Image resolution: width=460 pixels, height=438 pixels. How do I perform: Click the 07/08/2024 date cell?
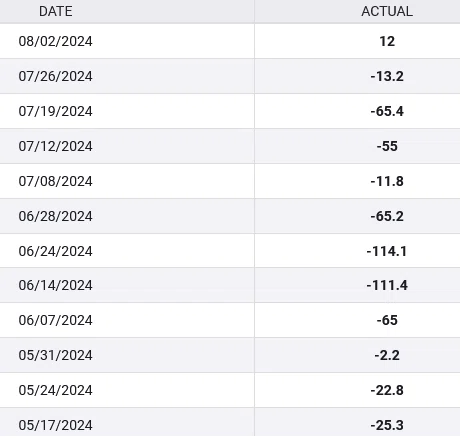click(56, 181)
